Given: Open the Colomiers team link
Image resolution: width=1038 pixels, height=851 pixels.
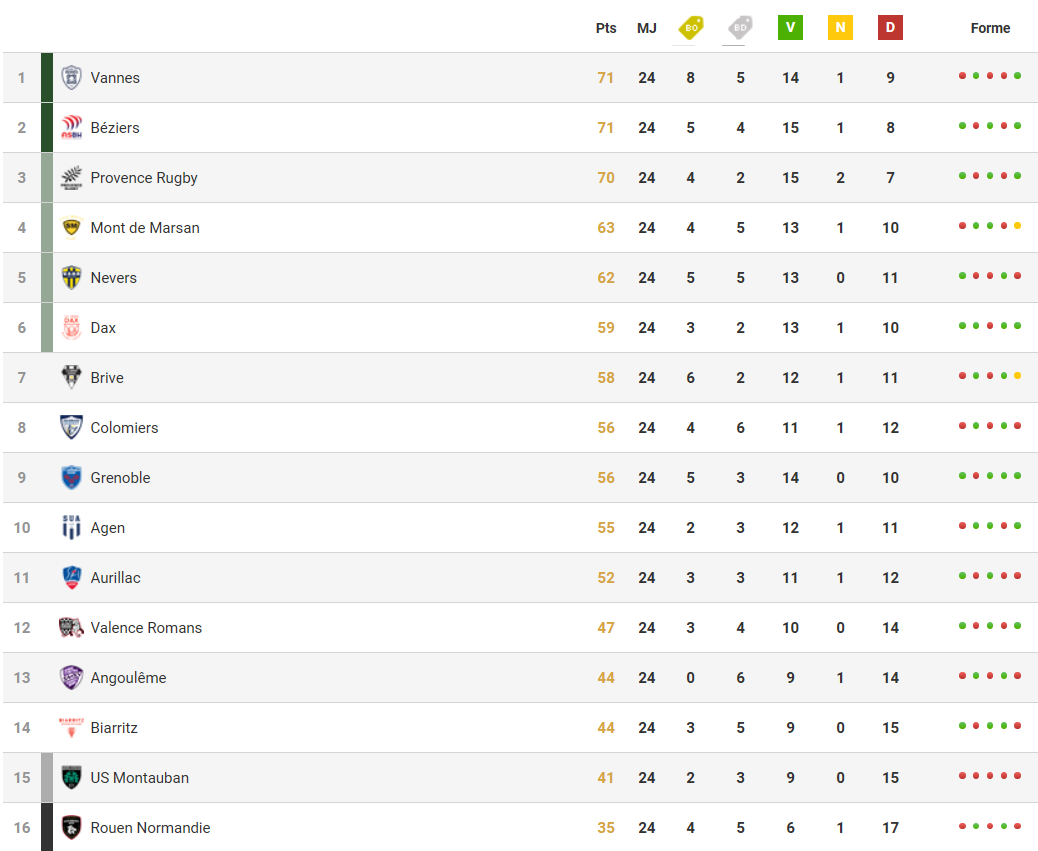Looking at the screenshot, I should pos(124,427).
